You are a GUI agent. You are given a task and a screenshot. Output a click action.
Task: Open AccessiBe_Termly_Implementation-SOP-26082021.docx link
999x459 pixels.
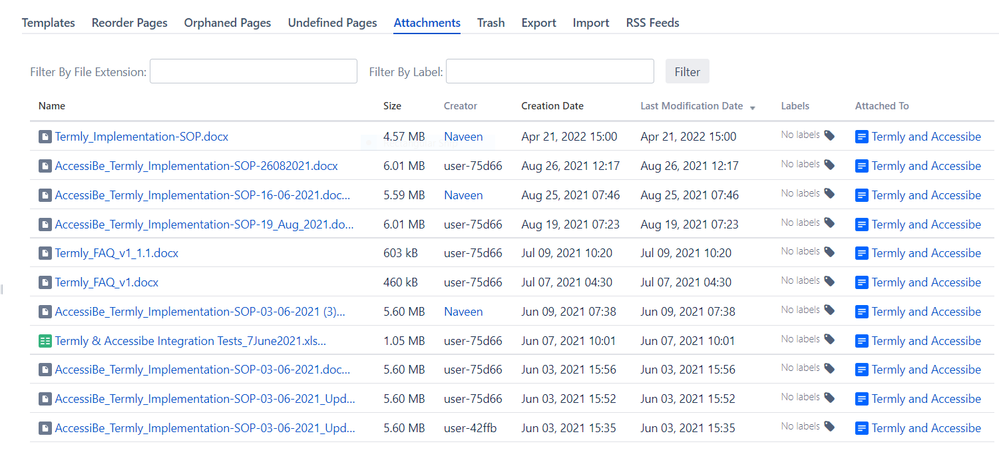(x=196, y=166)
